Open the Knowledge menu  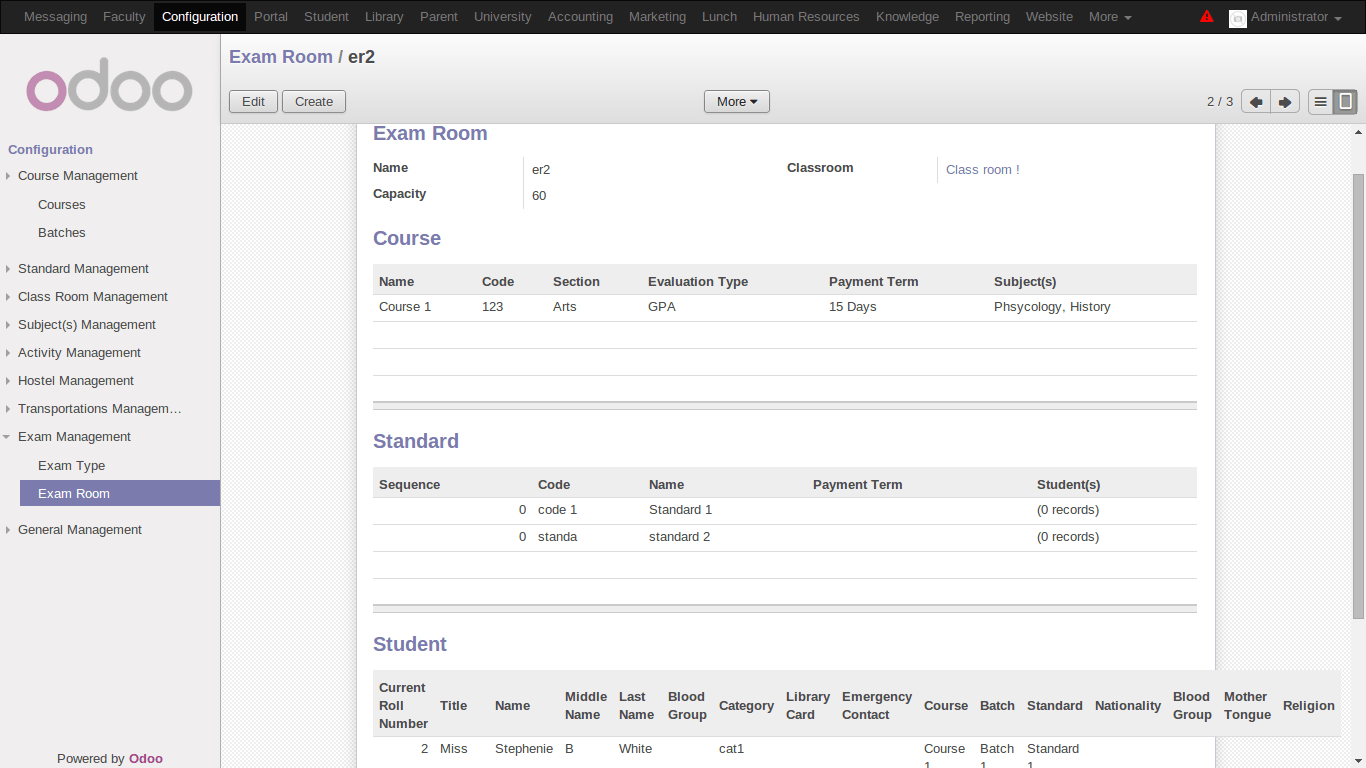tap(907, 17)
